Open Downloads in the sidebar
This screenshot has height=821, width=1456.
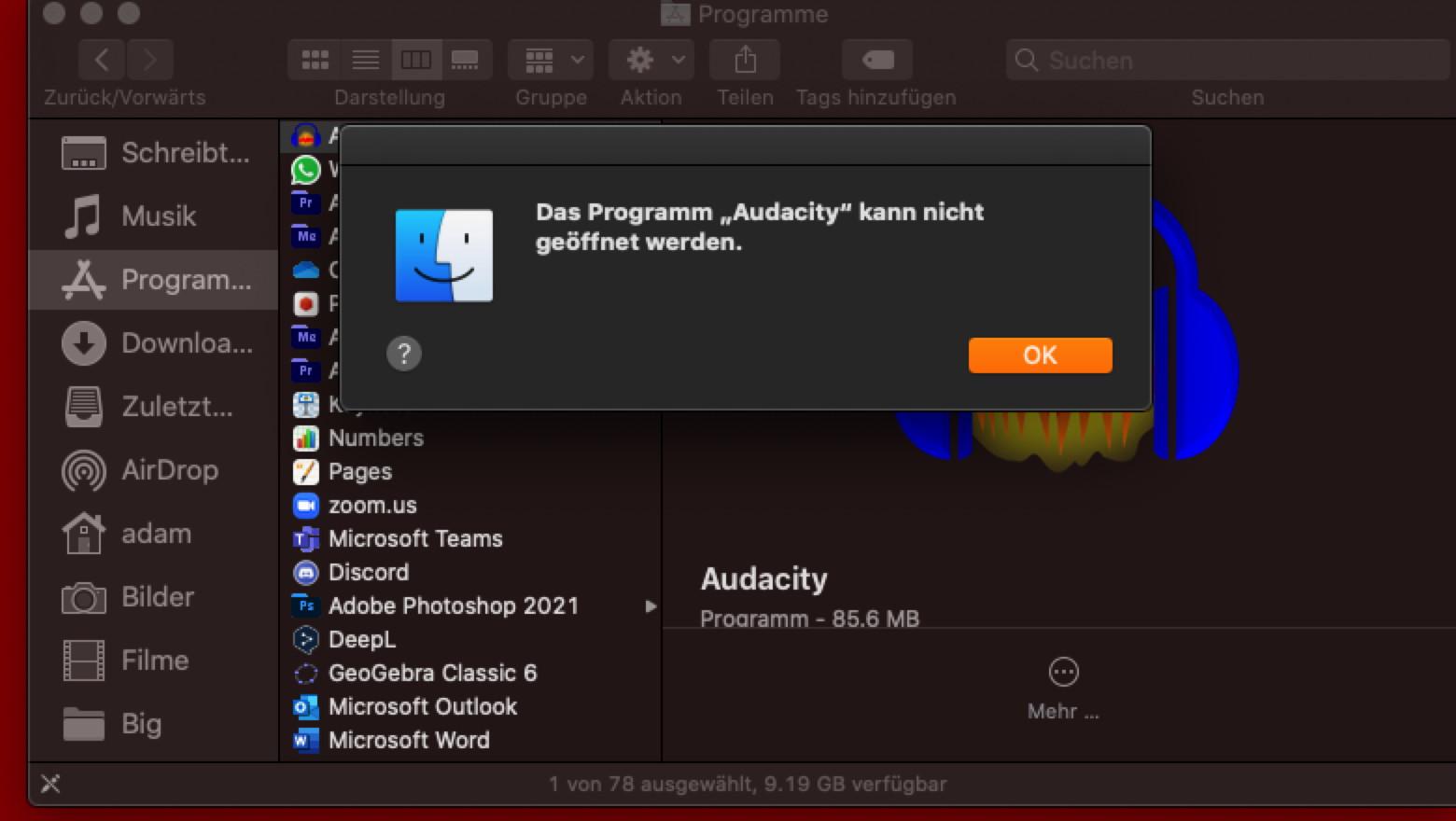coord(154,342)
